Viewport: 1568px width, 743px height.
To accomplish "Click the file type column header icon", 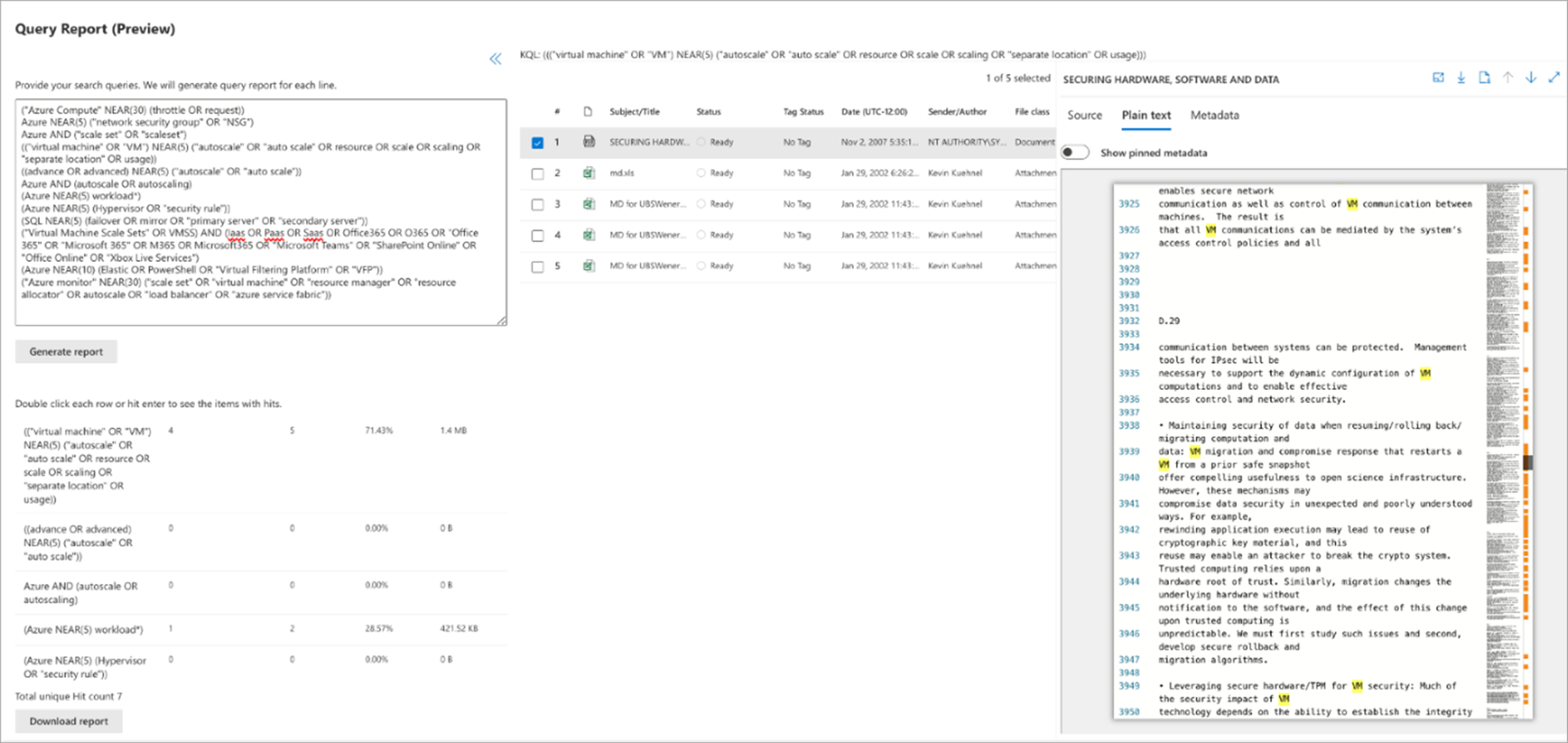I will (588, 112).
